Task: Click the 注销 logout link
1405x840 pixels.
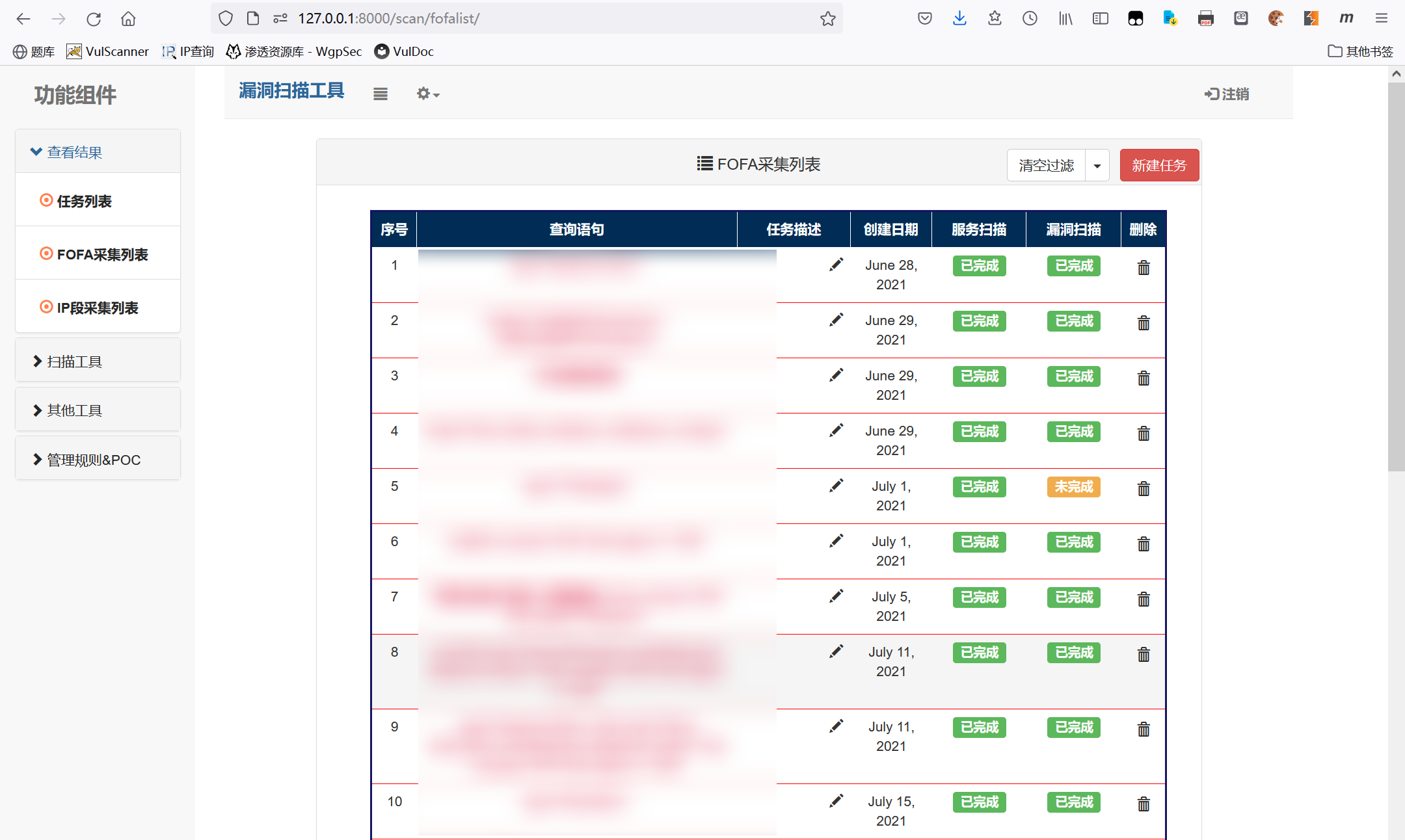Action: [1227, 94]
